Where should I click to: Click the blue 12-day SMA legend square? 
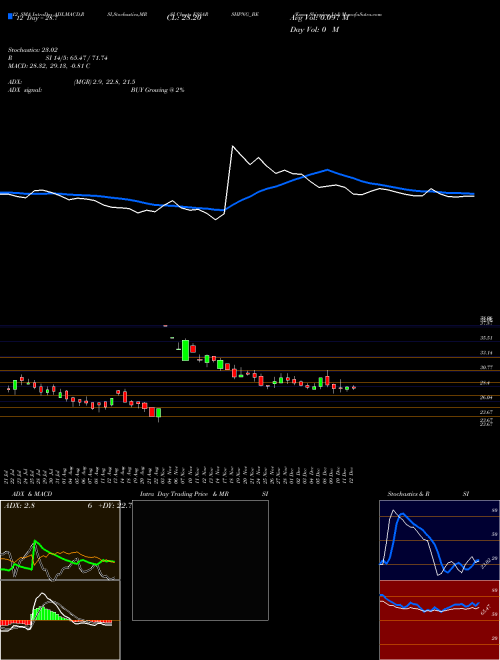[10, 16]
